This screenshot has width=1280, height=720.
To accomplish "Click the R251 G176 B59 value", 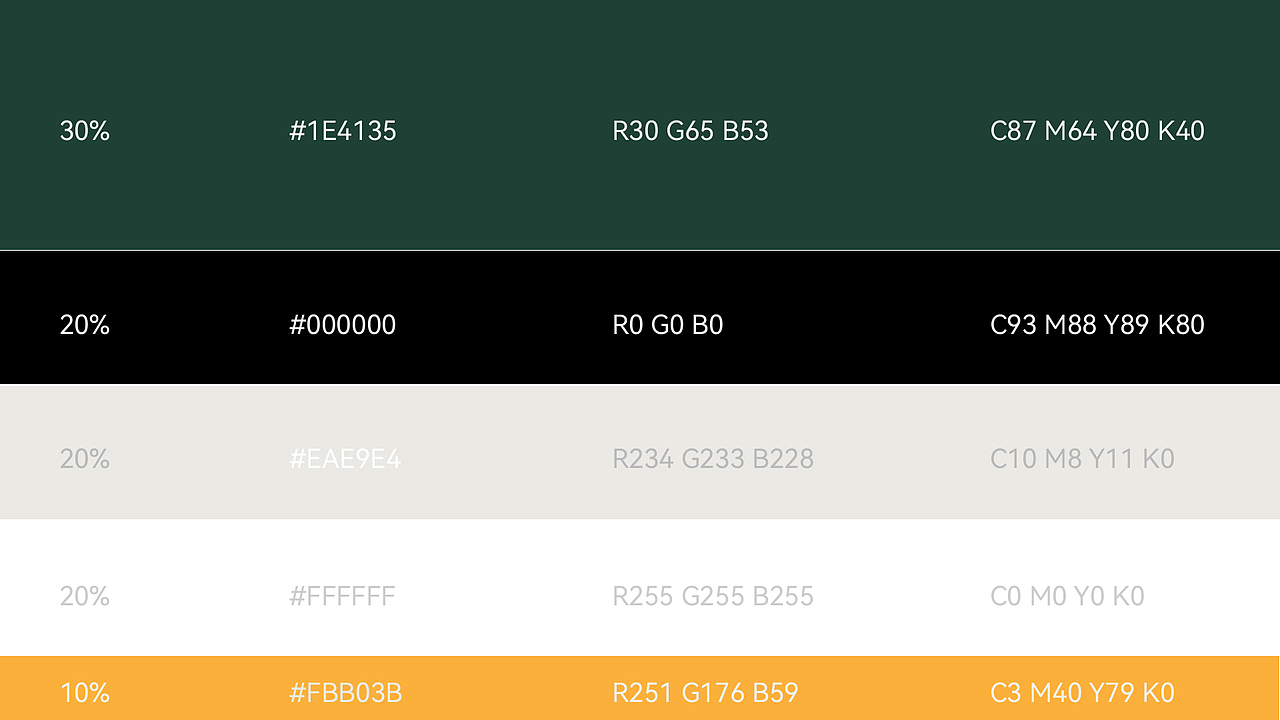I will click(x=705, y=693).
